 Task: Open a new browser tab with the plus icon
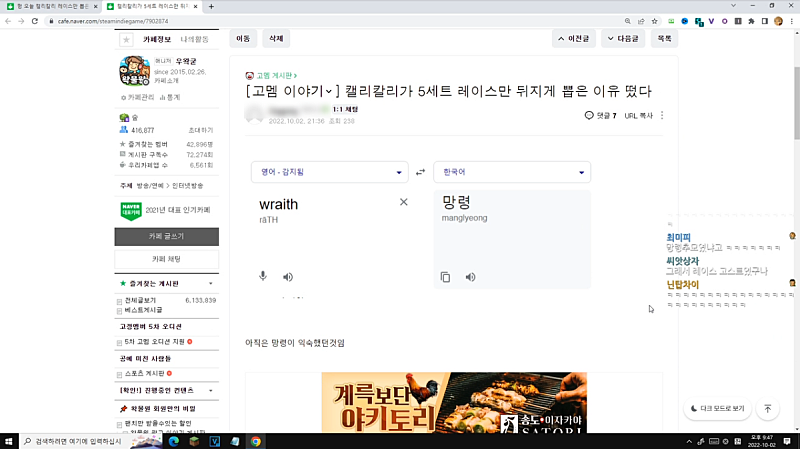(211, 7)
